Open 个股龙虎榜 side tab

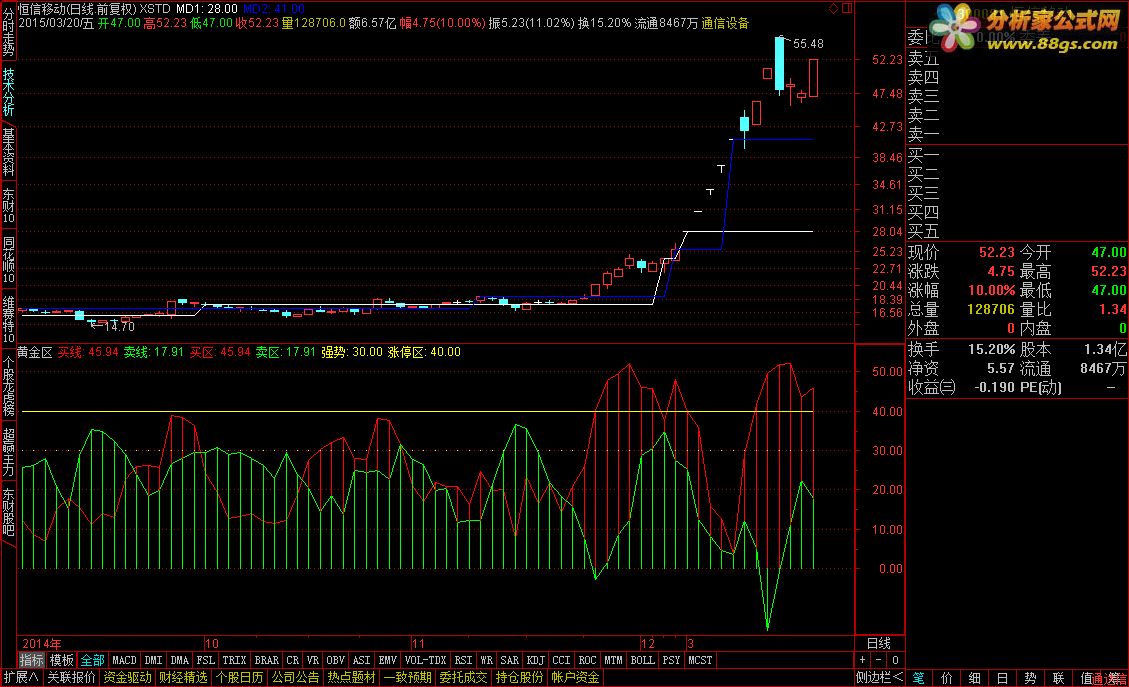(8, 386)
